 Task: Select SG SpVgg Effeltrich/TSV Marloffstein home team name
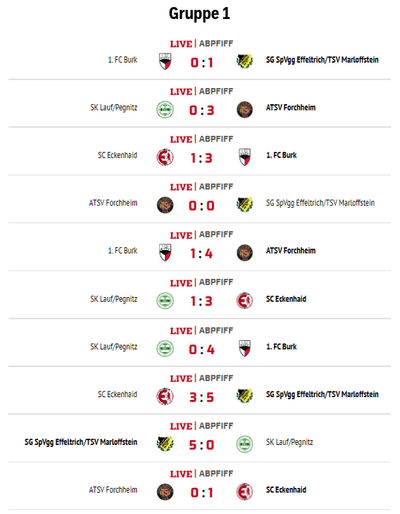(x=81, y=442)
